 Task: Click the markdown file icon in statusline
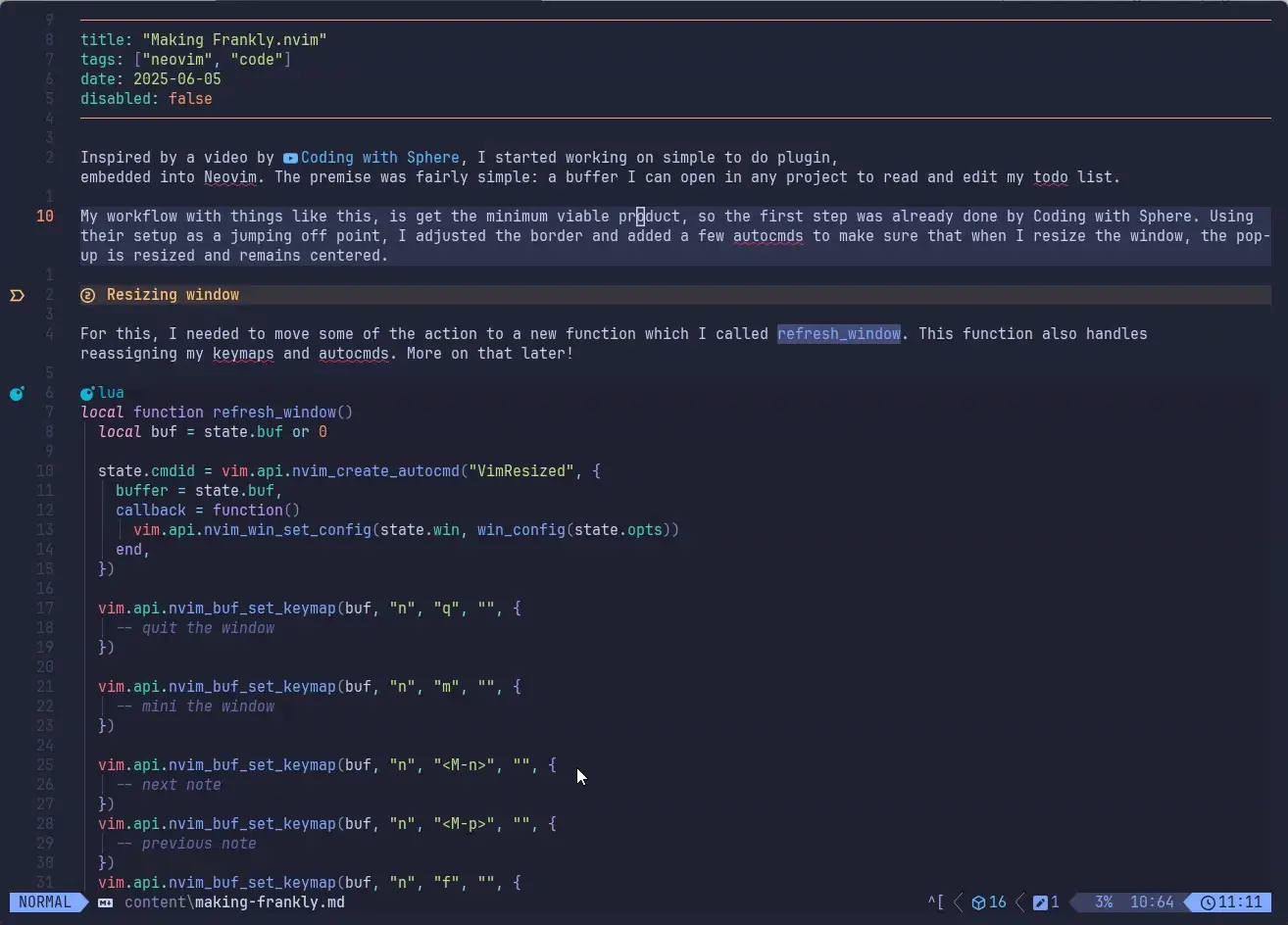tap(106, 902)
